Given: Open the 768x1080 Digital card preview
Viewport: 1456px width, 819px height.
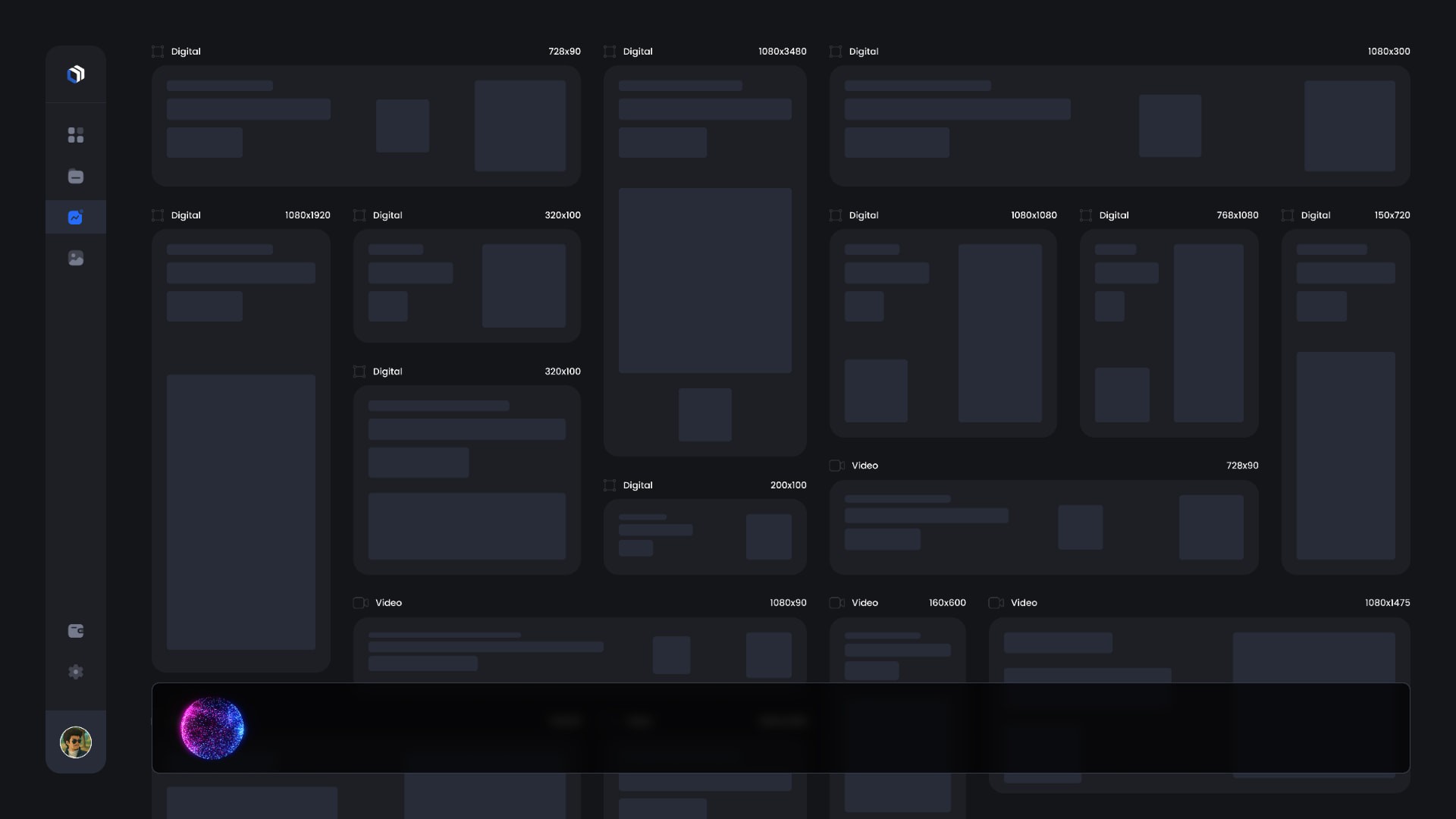Looking at the screenshot, I should pos(1169,333).
